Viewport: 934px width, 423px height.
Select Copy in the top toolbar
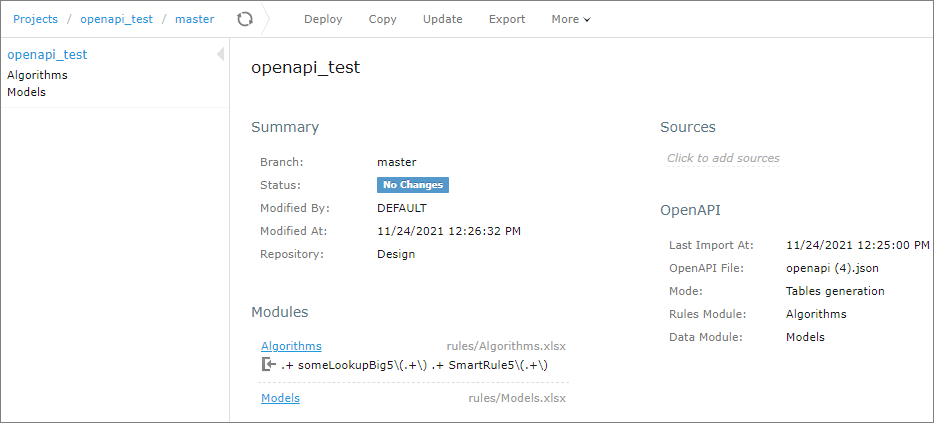click(x=382, y=19)
